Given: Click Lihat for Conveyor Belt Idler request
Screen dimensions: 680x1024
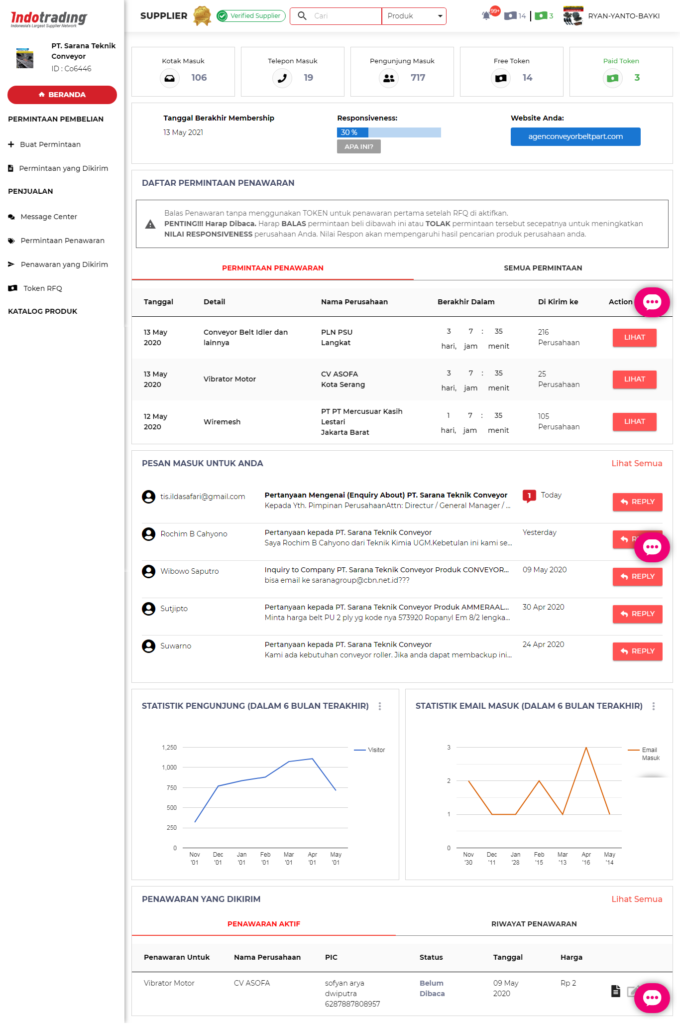Looking at the screenshot, I should click(x=634, y=338).
